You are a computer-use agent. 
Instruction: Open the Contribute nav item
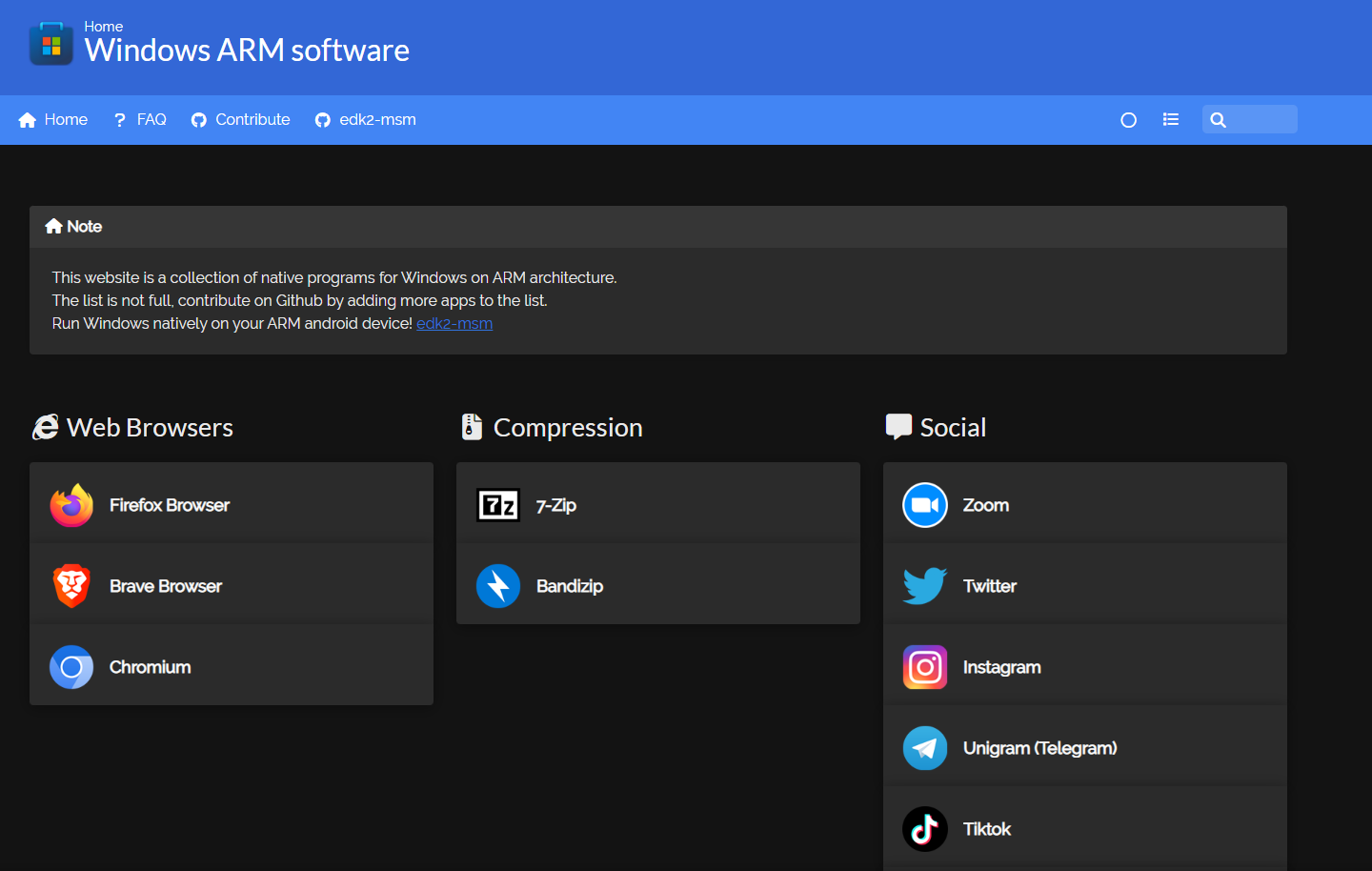(x=240, y=120)
